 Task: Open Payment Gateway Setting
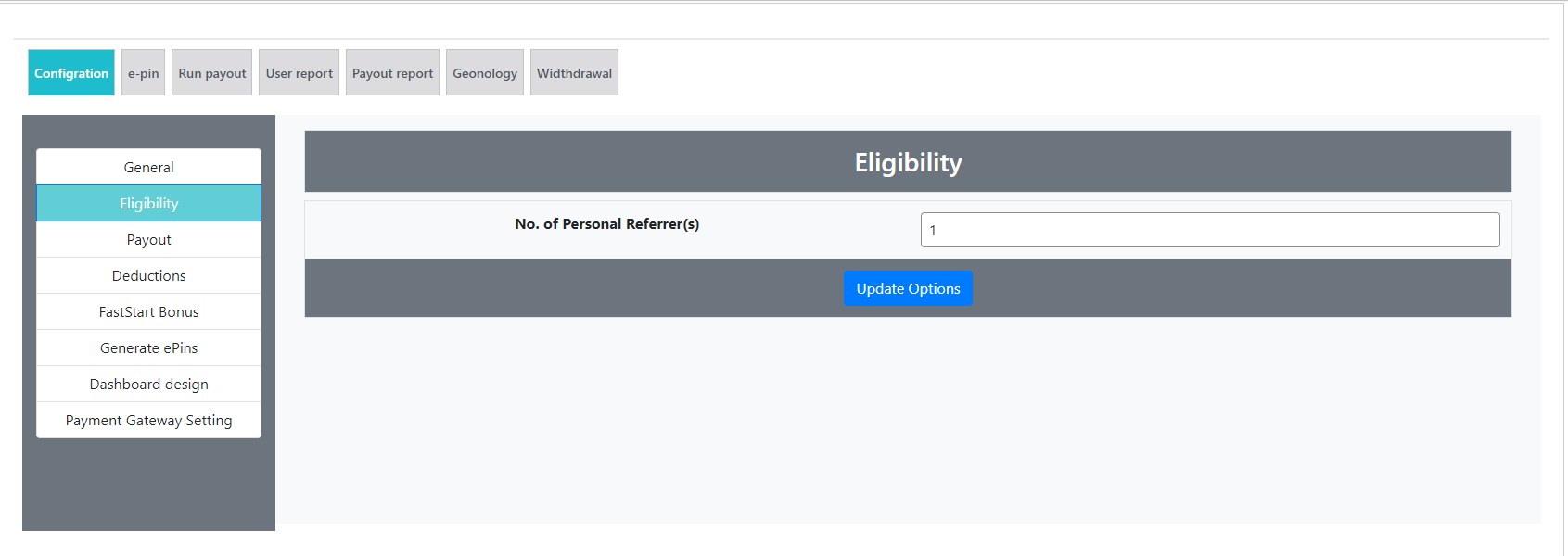pos(148,420)
